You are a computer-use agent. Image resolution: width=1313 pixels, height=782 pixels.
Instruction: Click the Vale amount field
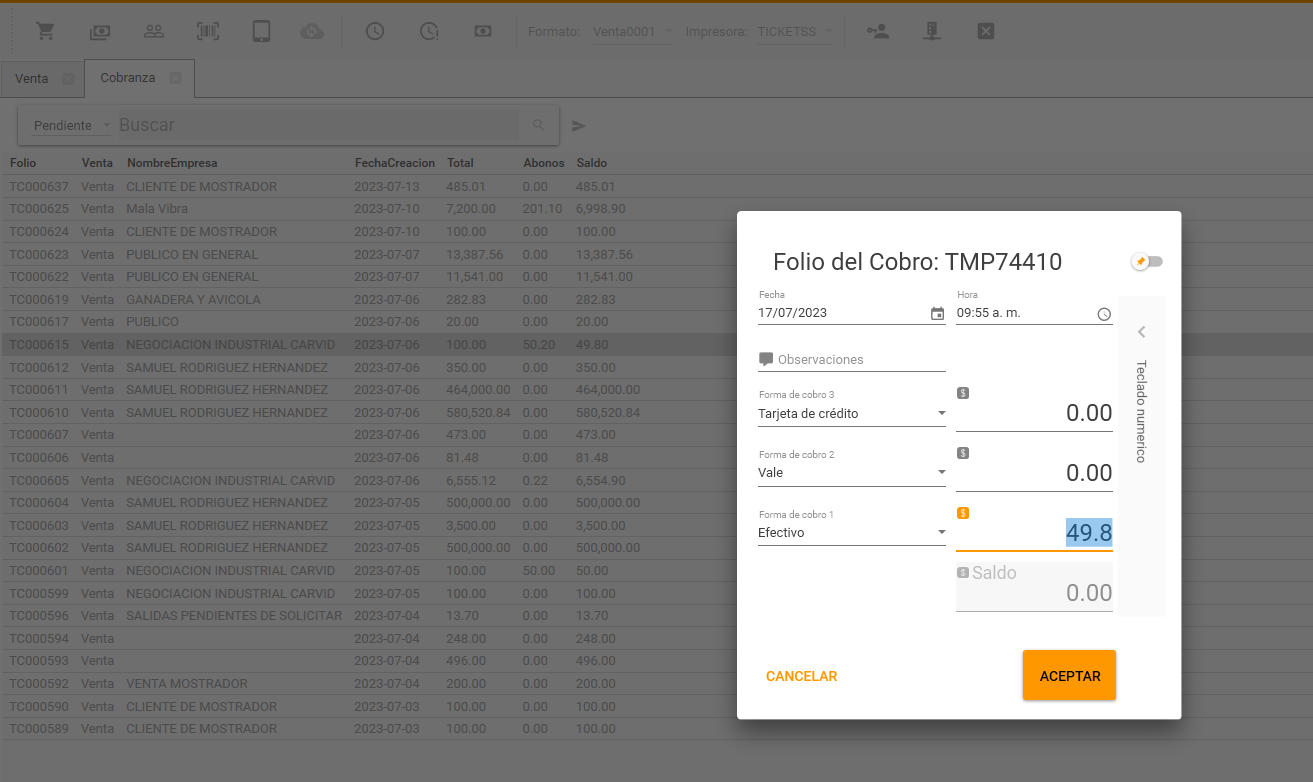click(x=1034, y=473)
